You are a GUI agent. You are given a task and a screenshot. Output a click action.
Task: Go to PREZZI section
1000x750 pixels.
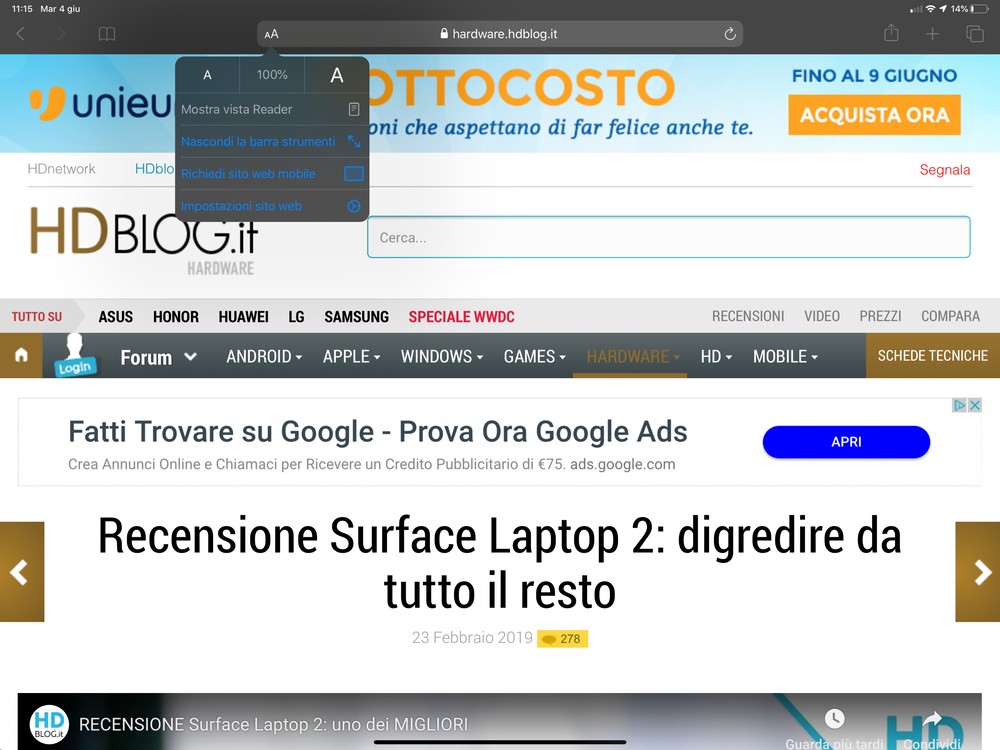pyautogui.click(x=880, y=316)
